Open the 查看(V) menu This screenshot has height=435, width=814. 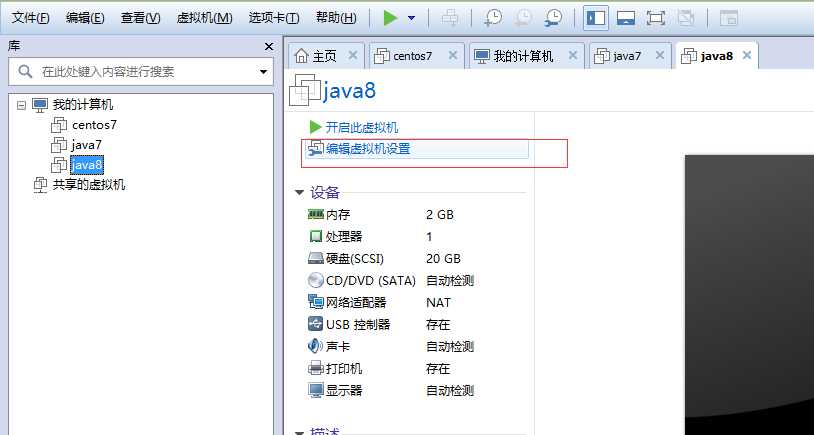pos(141,18)
